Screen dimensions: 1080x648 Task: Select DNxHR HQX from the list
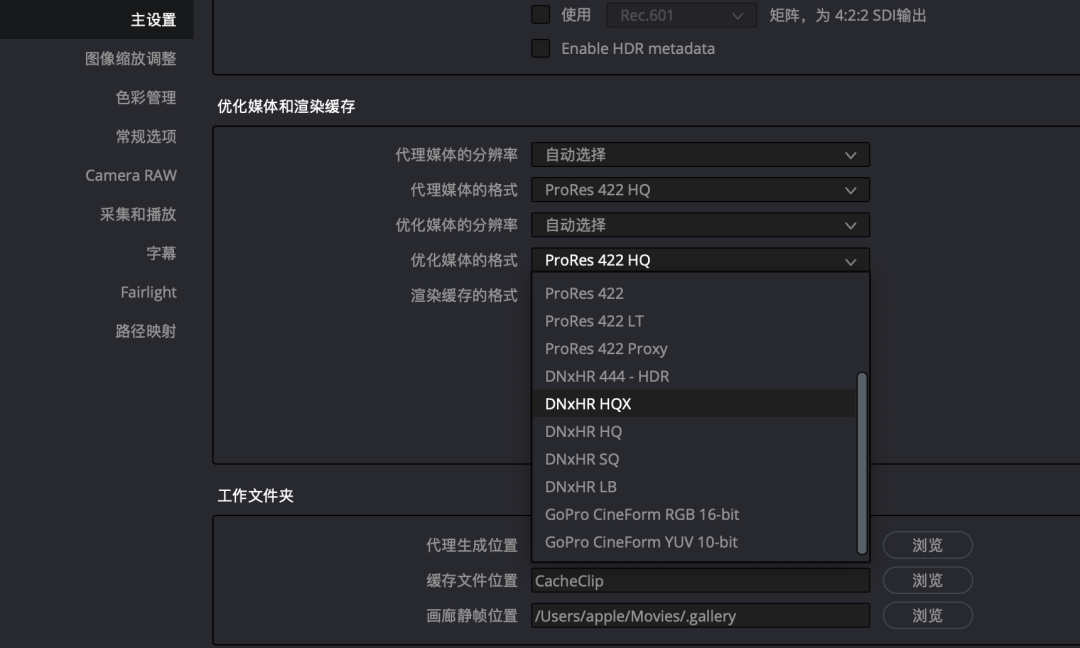(588, 404)
